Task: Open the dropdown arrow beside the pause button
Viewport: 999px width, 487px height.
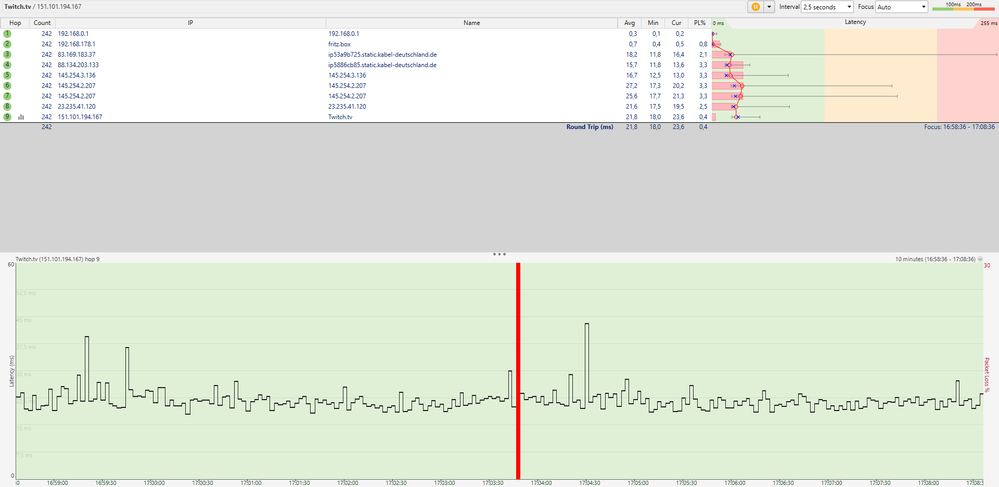Action: [768, 6]
